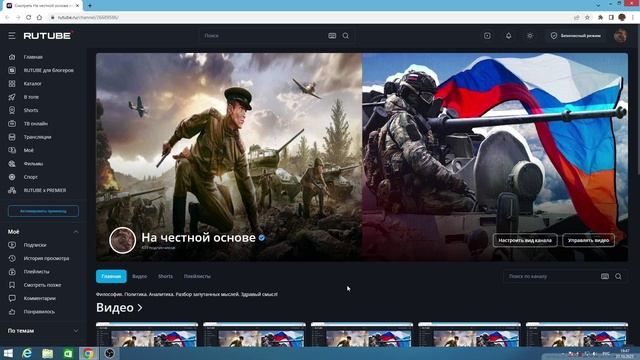Image resolution: width=640 pixels, height=360 pixels.
Task: Click the browser reload button
Action: (29, 18)
